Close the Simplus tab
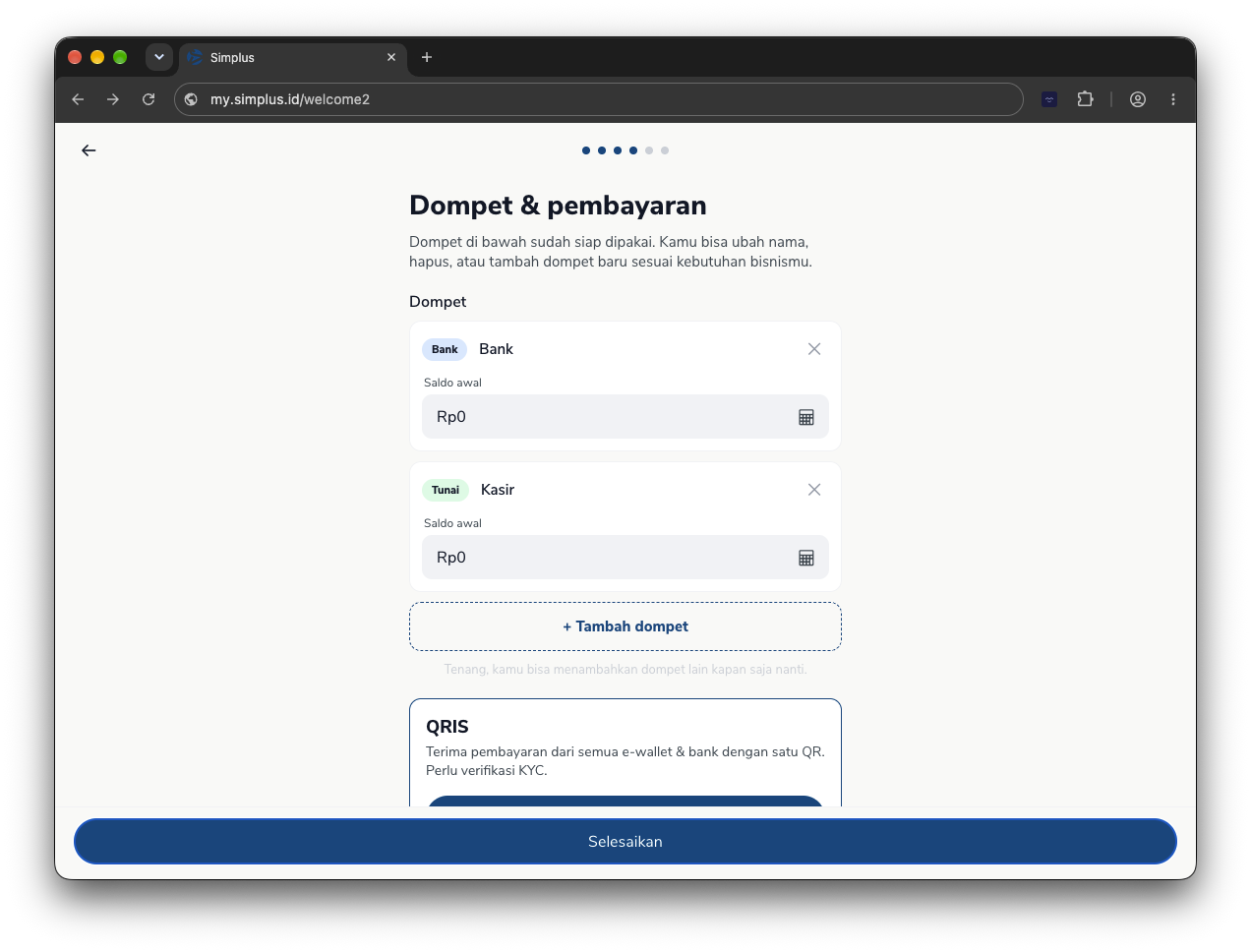This screenshot has height=952, width=1251. (391, 57)
